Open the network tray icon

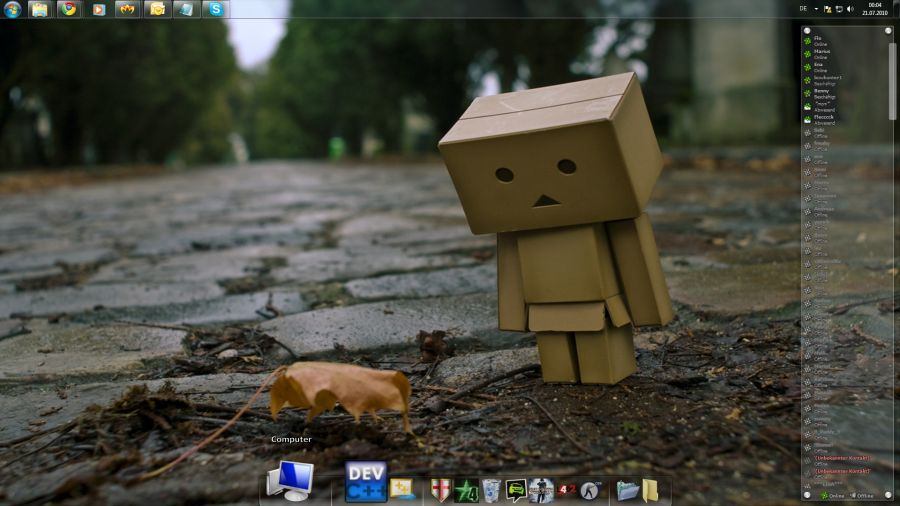tap(839, 9)
